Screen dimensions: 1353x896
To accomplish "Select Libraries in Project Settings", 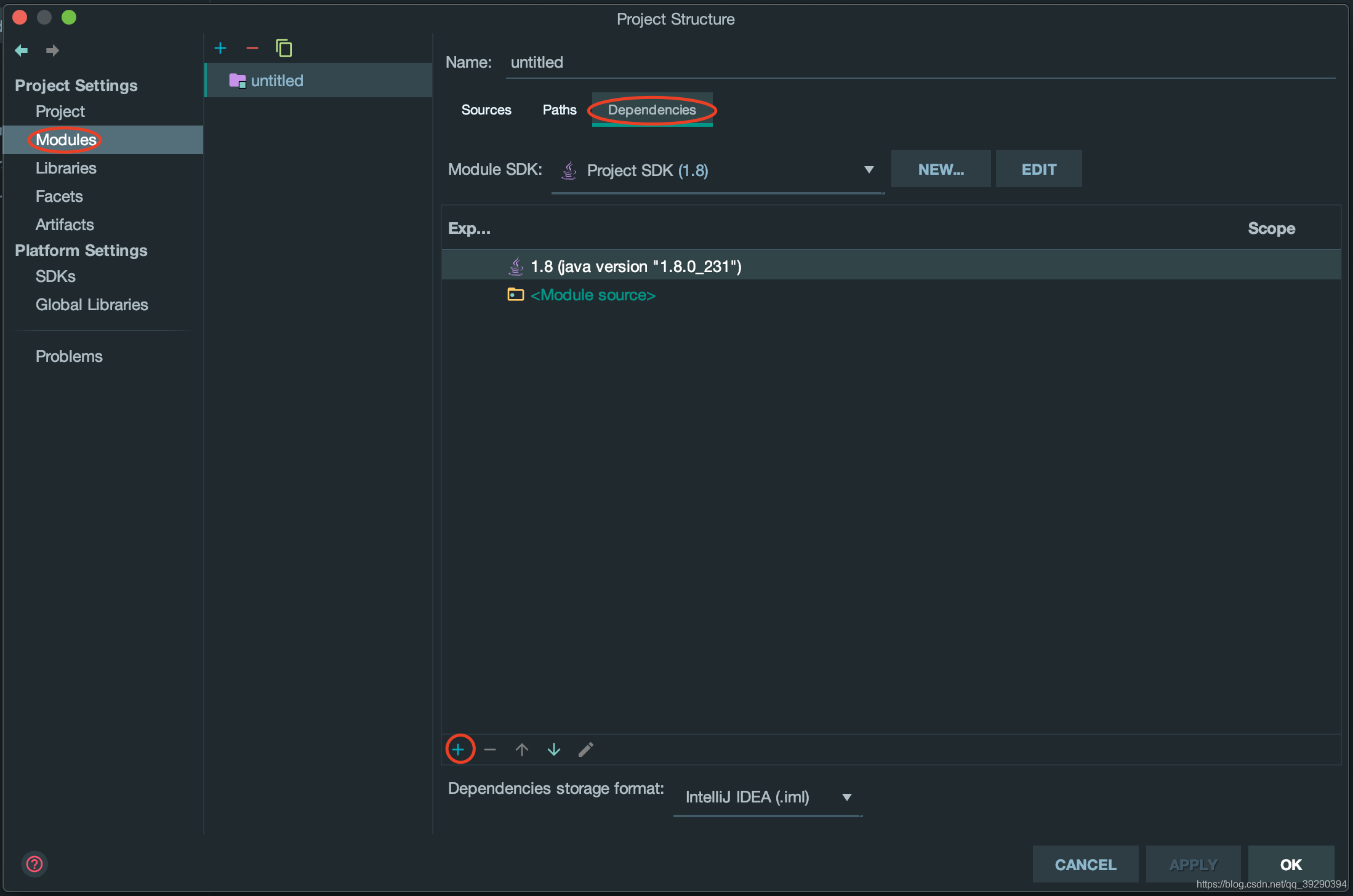I will coord(66,168).
